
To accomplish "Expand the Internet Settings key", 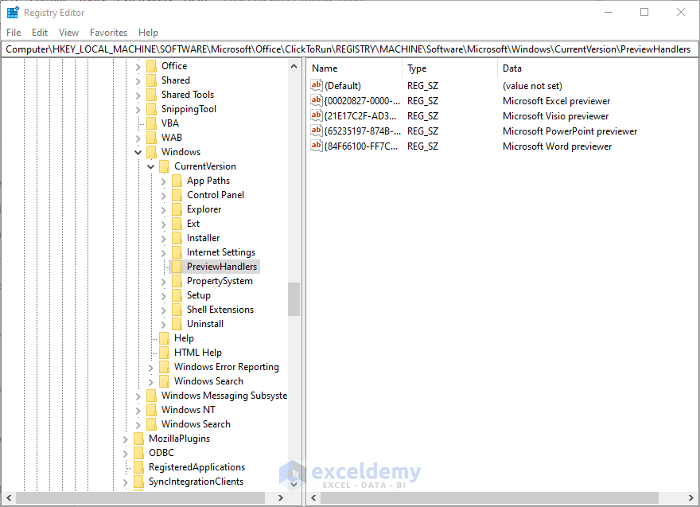I will (x=163, y=253).
